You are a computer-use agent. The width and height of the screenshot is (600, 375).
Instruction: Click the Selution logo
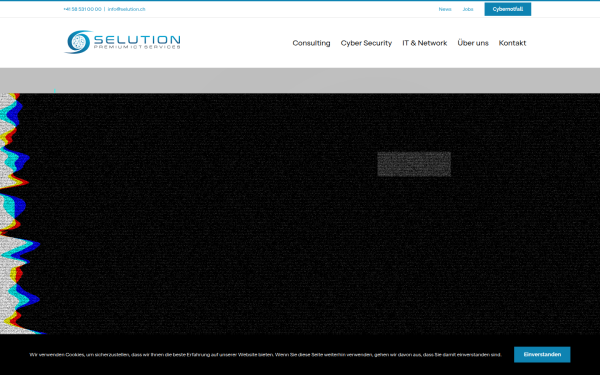pyautogui.click(x=122, y=42)
